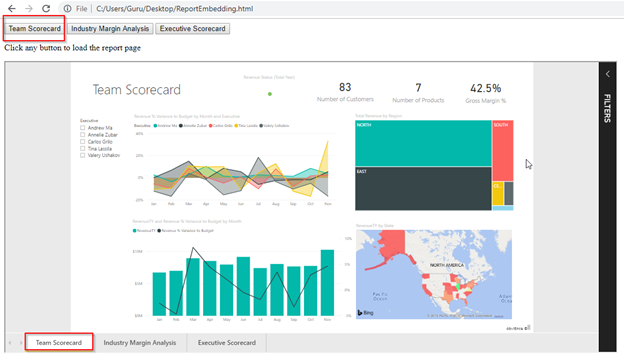The height and width of the screenshot is (361, 624).
Task: Click the 42.5% Gross Margin card
Action: [486, 93]
